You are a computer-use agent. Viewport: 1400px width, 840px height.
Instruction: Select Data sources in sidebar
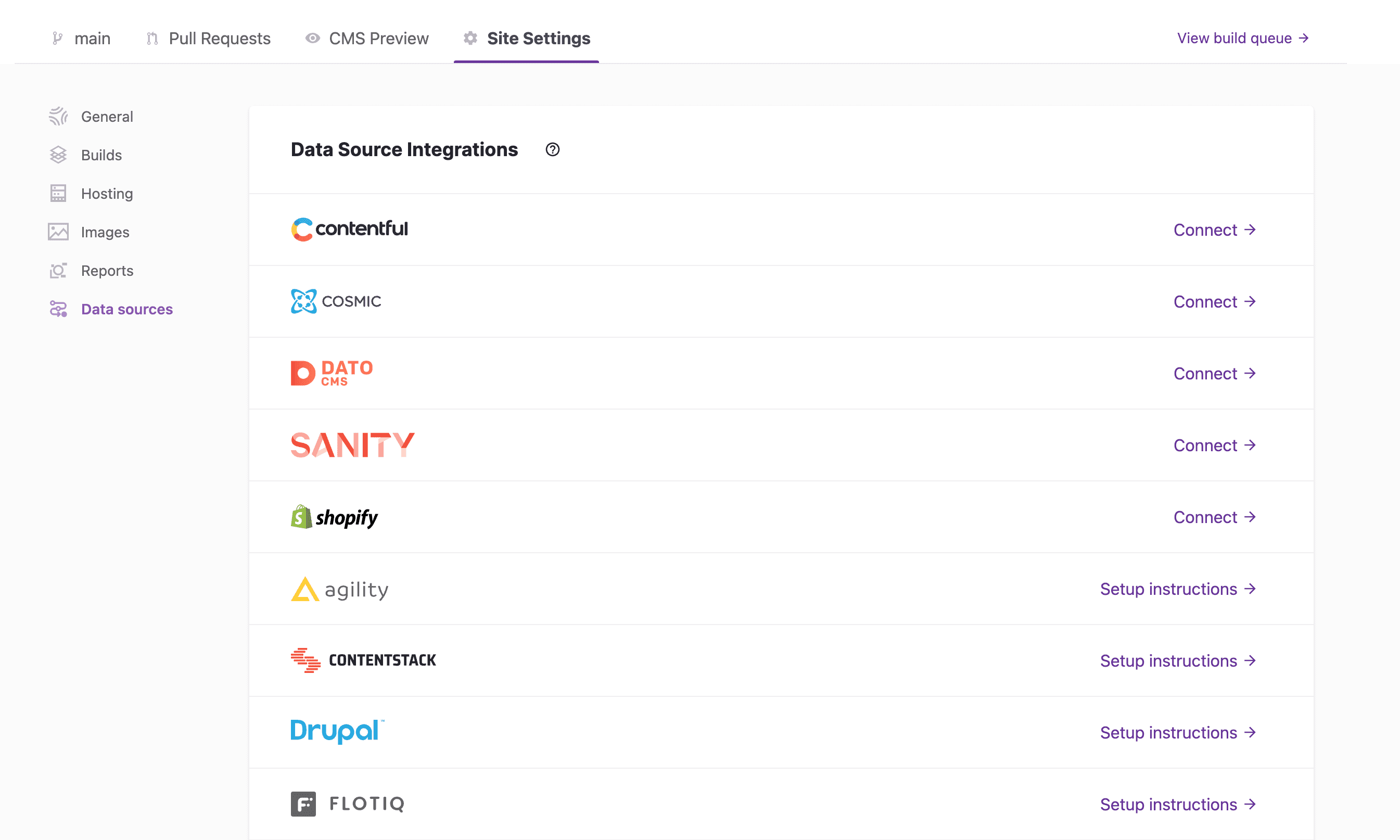[126, 309]
